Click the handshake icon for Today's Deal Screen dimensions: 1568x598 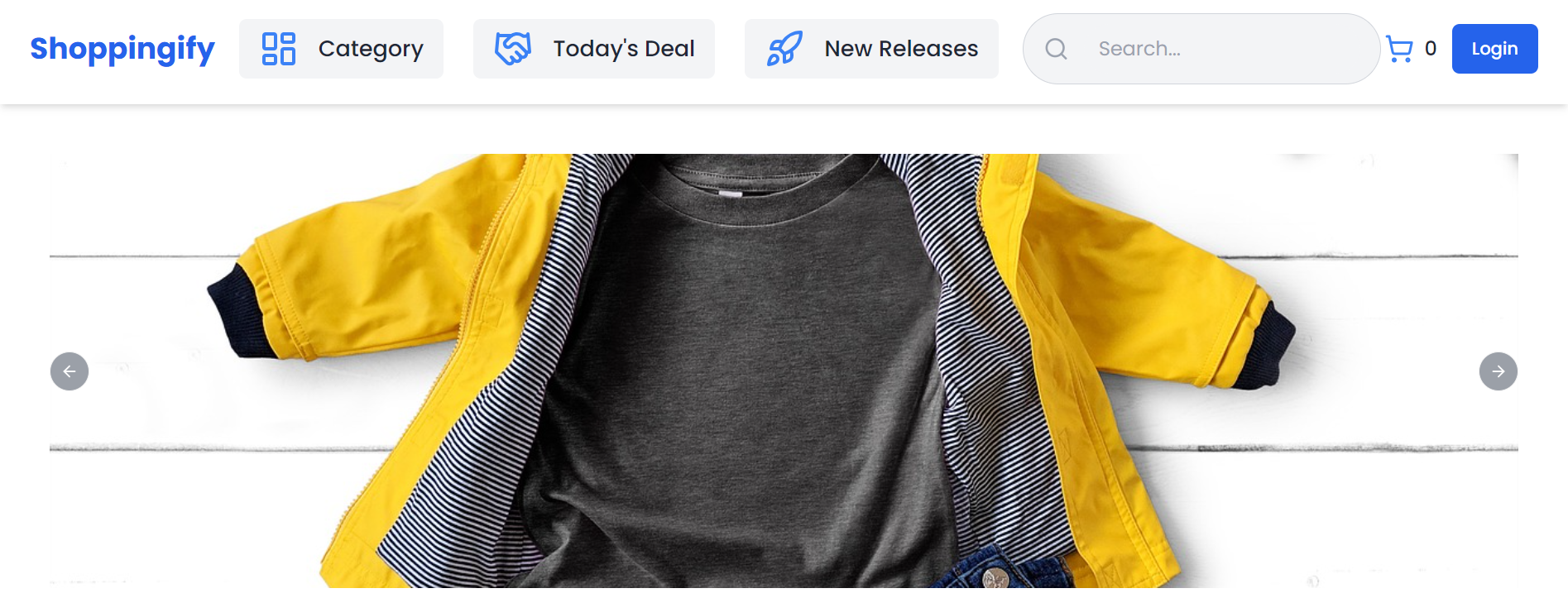coord(513,49)
